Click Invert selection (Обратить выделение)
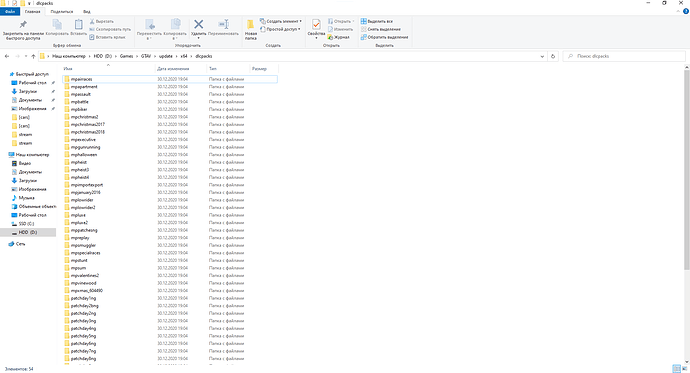 [385, 37]
